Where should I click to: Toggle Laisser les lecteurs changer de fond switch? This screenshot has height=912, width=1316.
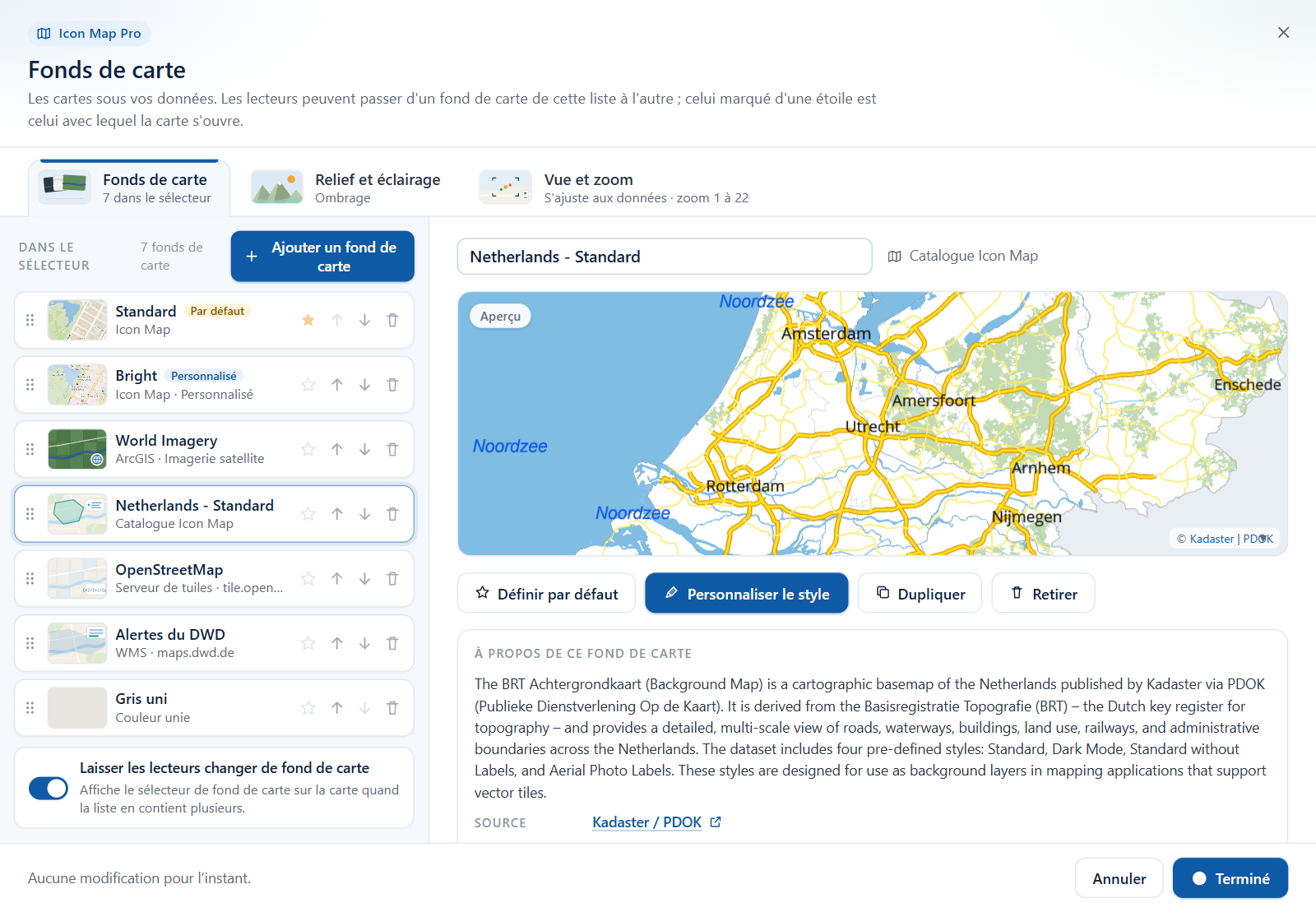[49, 788]
